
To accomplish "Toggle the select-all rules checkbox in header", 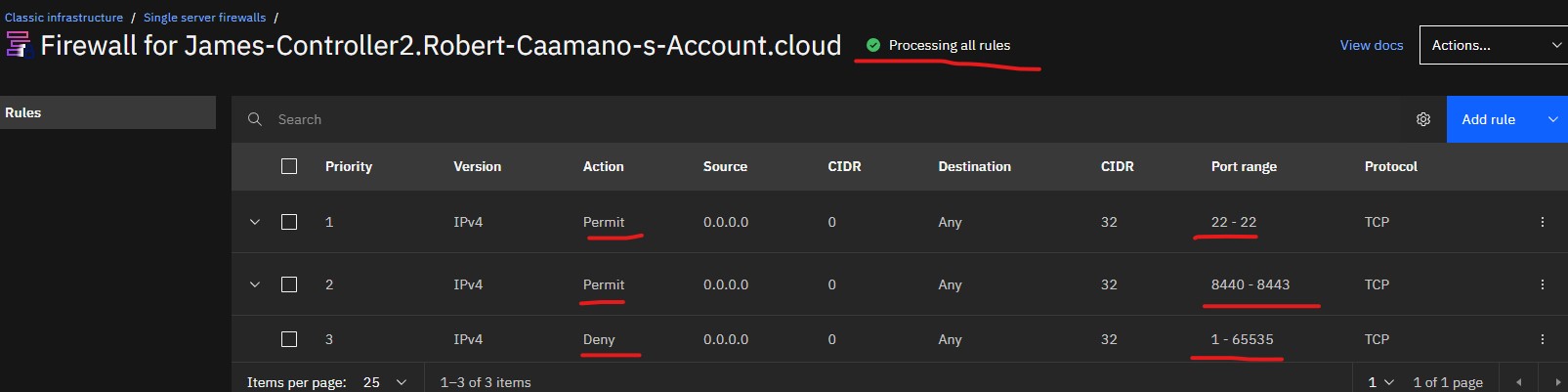I will click(289, 166).
